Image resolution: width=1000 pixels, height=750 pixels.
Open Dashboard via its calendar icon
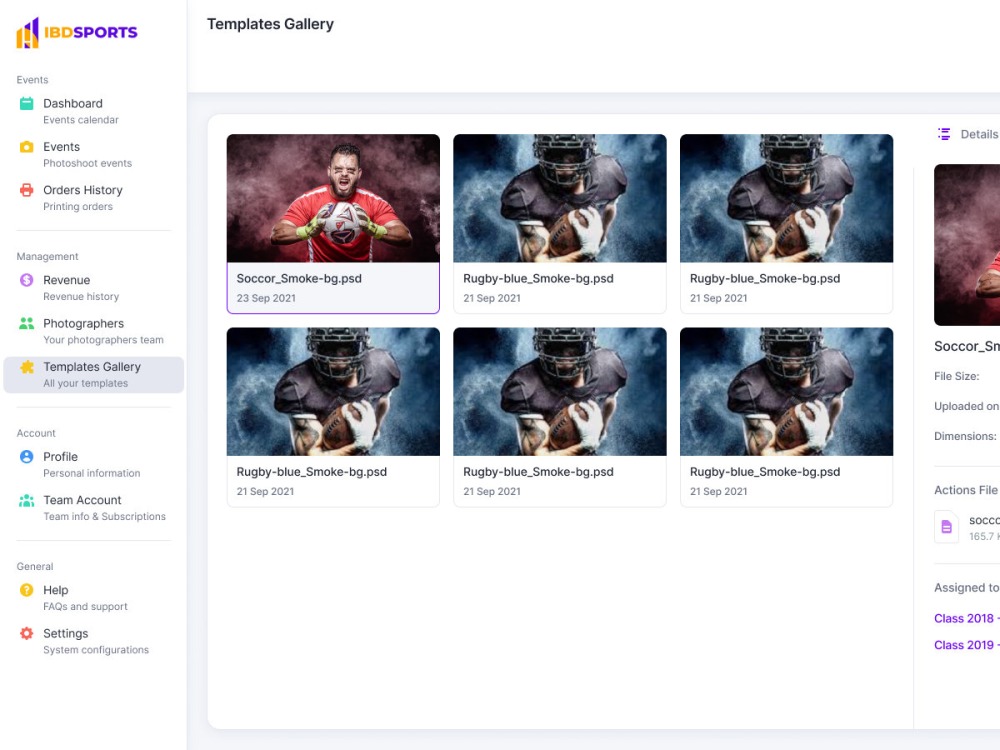[x=26, y=103]
